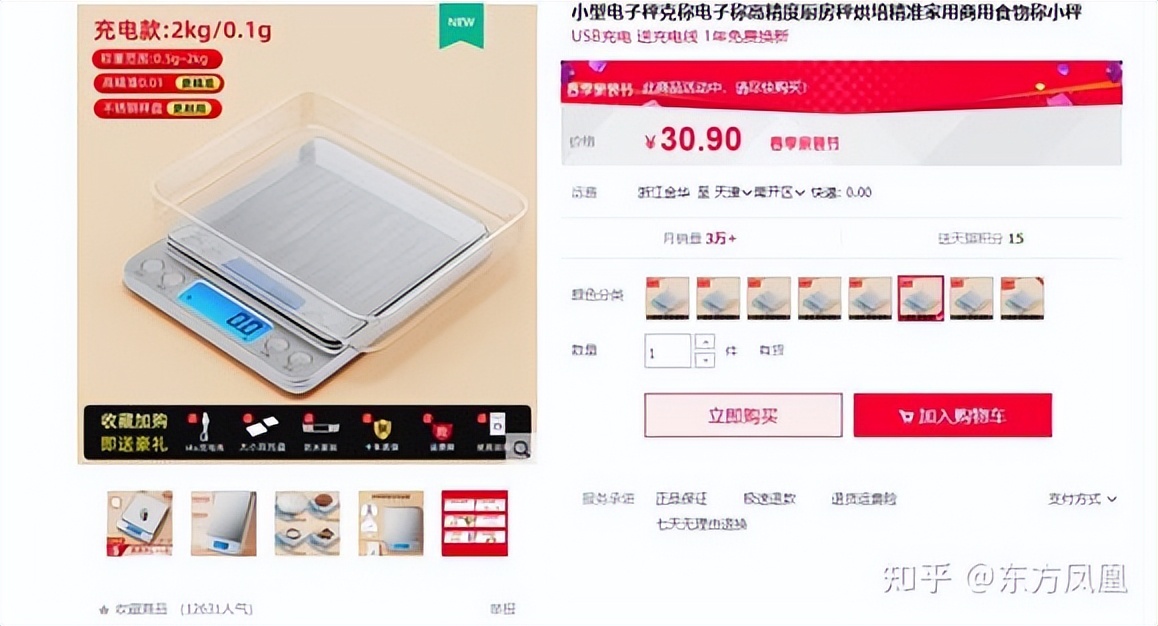Expand the 支付方式 payment methods dropdown
Image resolution: width=1158 pixels, height=626 pixels.
click(1082, 500)
